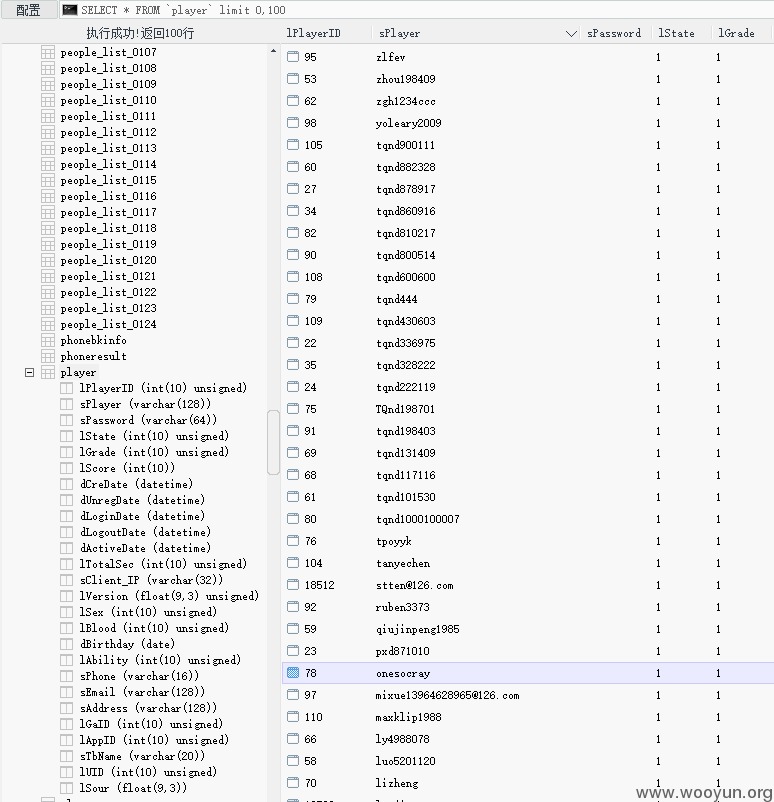Screen dimensions: 774x802
Task: Collapse the player table node
Action: 30,372
